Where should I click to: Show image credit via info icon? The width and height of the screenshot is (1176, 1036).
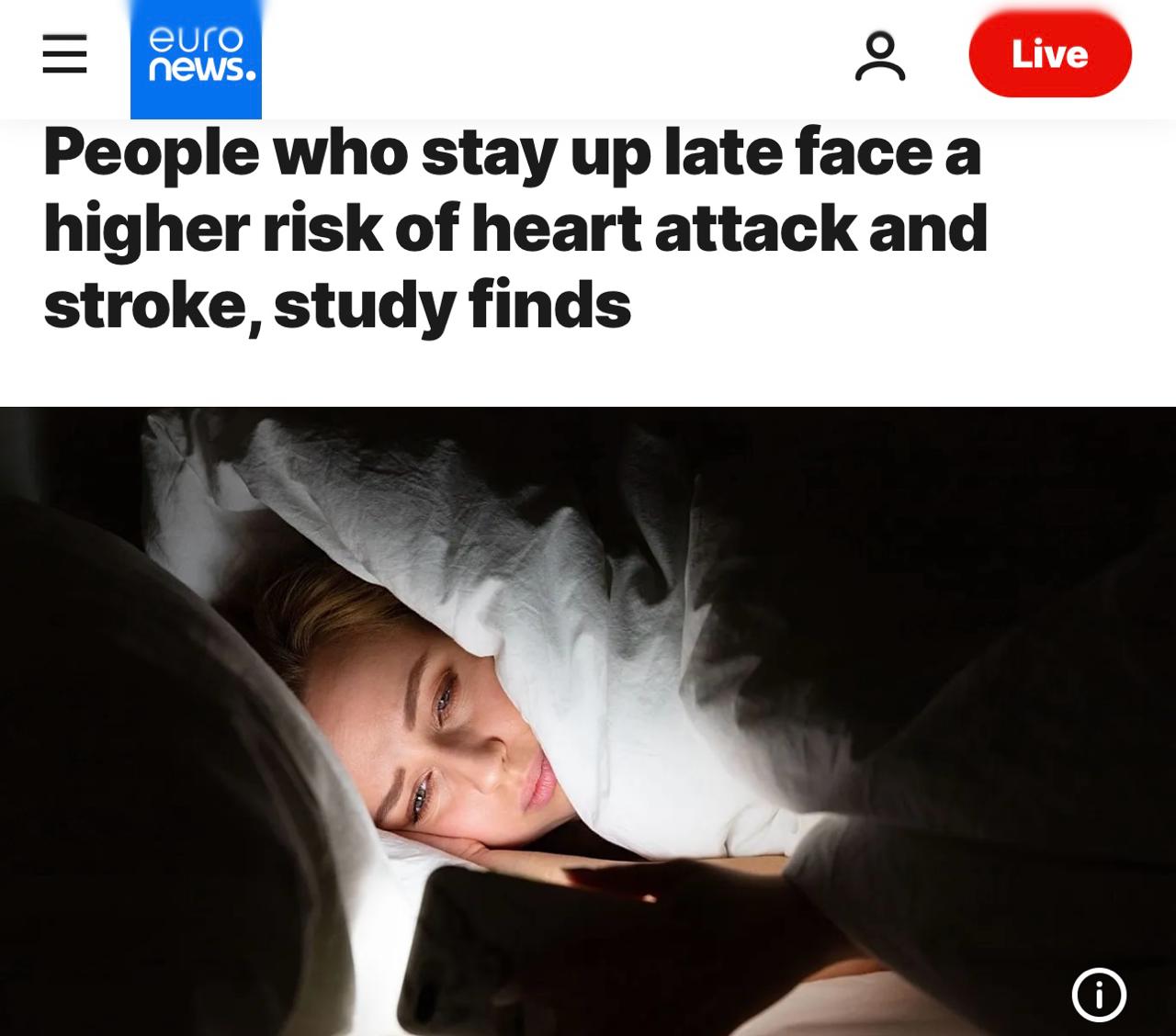(1099, 994)
